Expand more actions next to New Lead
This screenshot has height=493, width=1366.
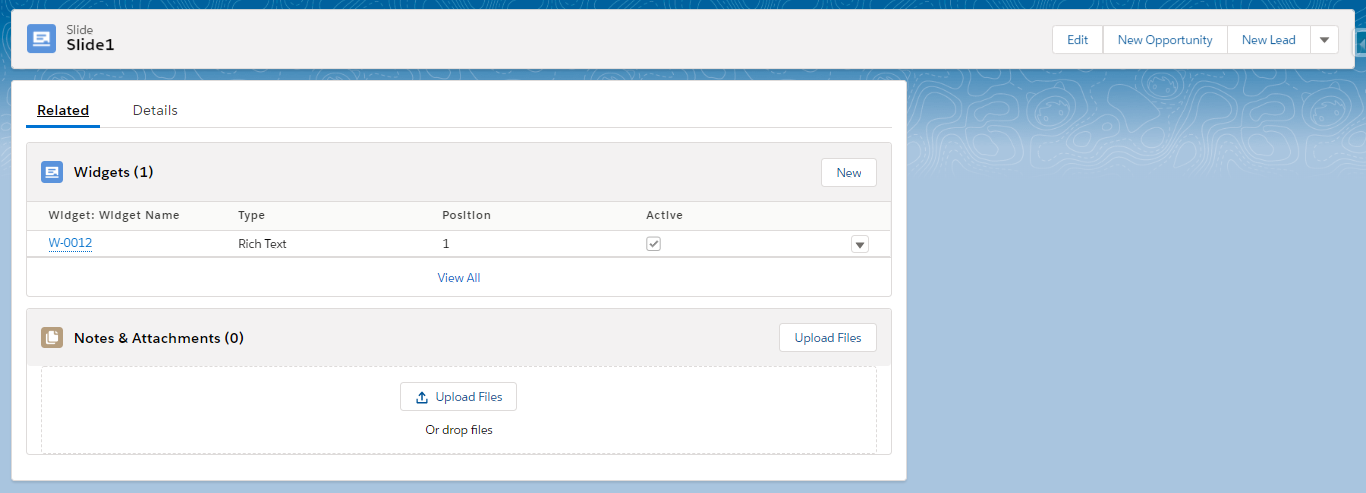(x=1324, y=40)
